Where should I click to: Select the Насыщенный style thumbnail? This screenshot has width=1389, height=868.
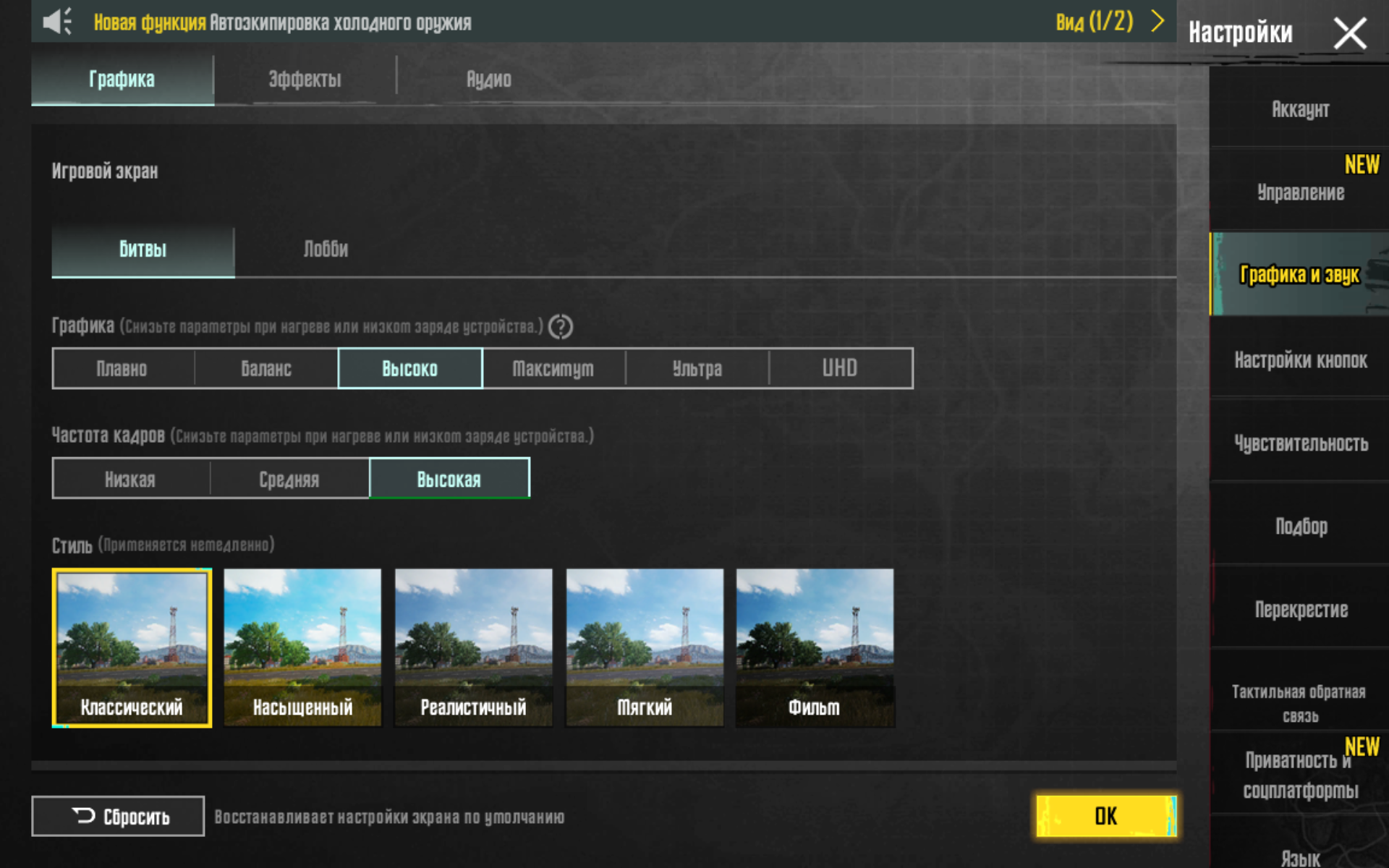tap(302, 647)
